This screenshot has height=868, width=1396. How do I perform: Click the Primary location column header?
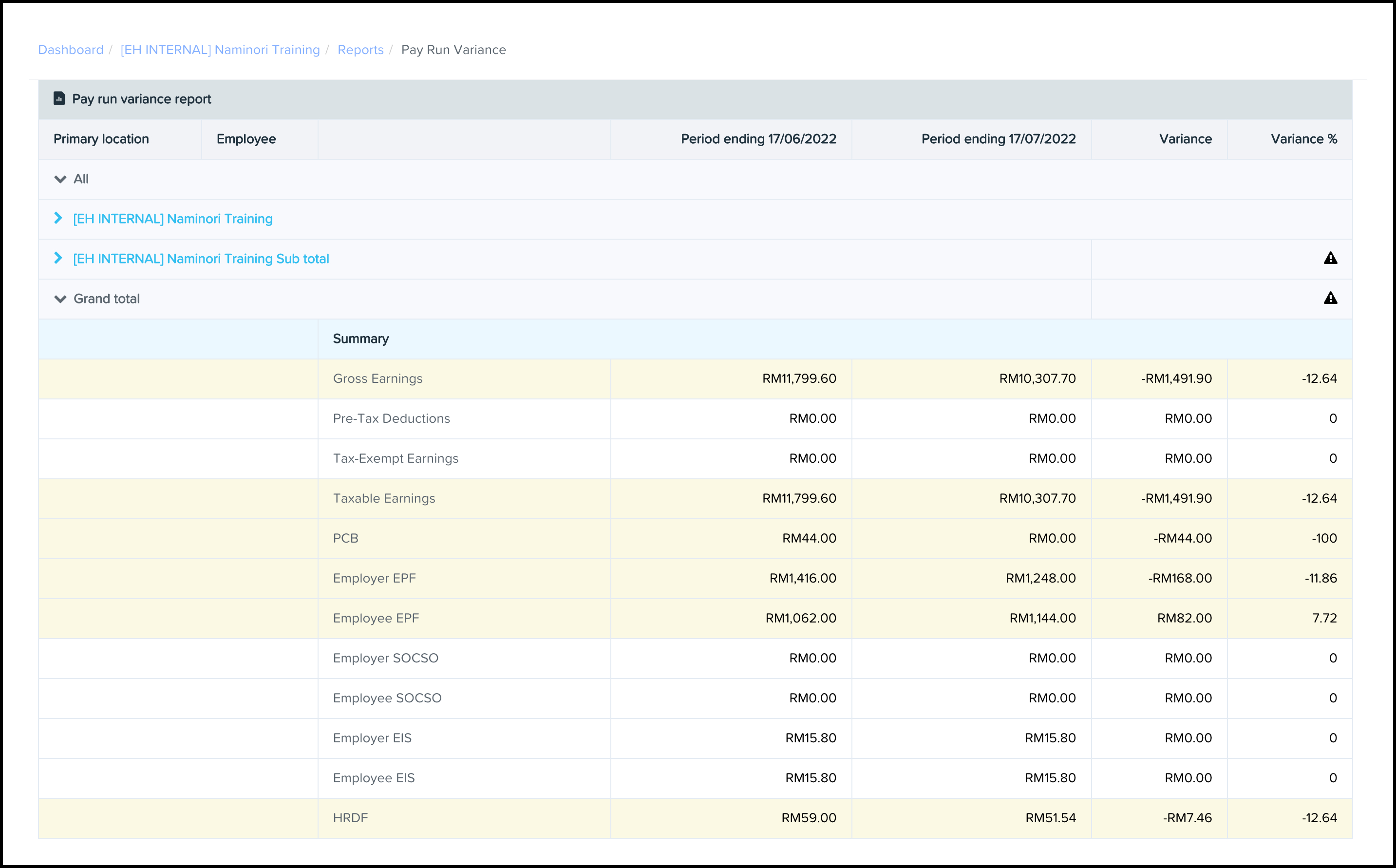tap(101, 139)
